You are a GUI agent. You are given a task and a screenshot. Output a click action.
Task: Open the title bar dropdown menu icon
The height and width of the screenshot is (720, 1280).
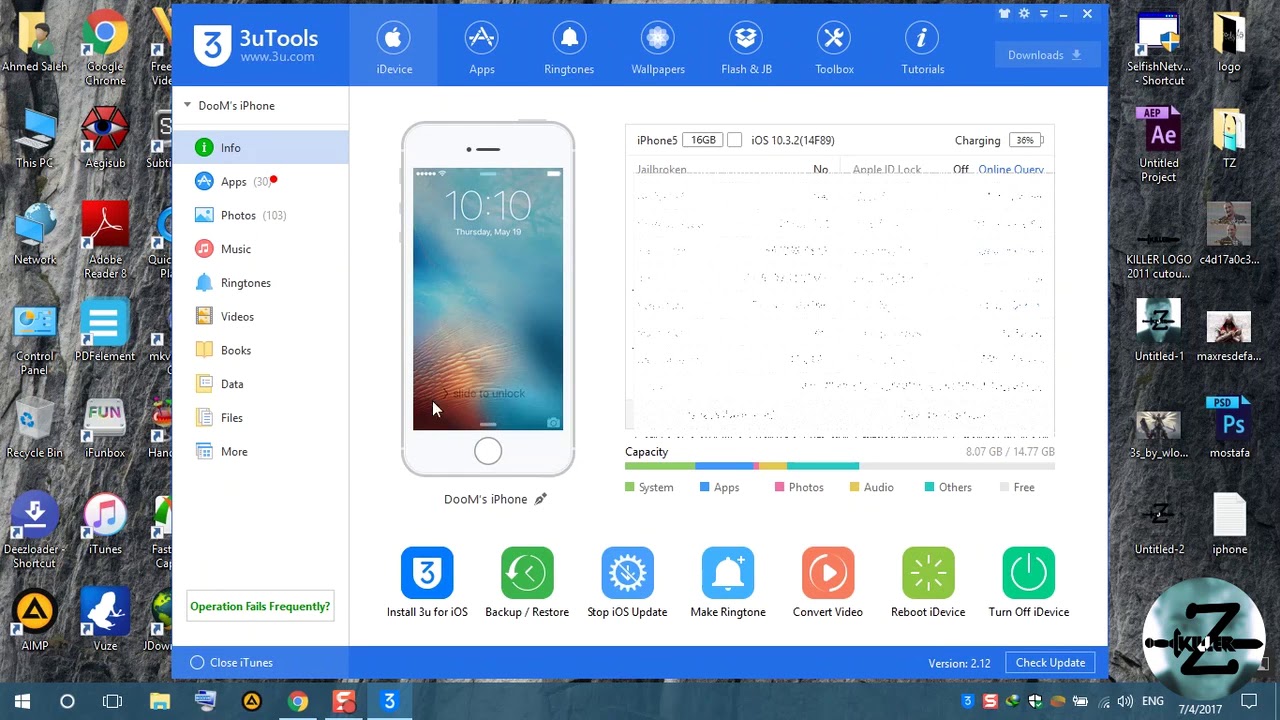[x=1043, y=14]
